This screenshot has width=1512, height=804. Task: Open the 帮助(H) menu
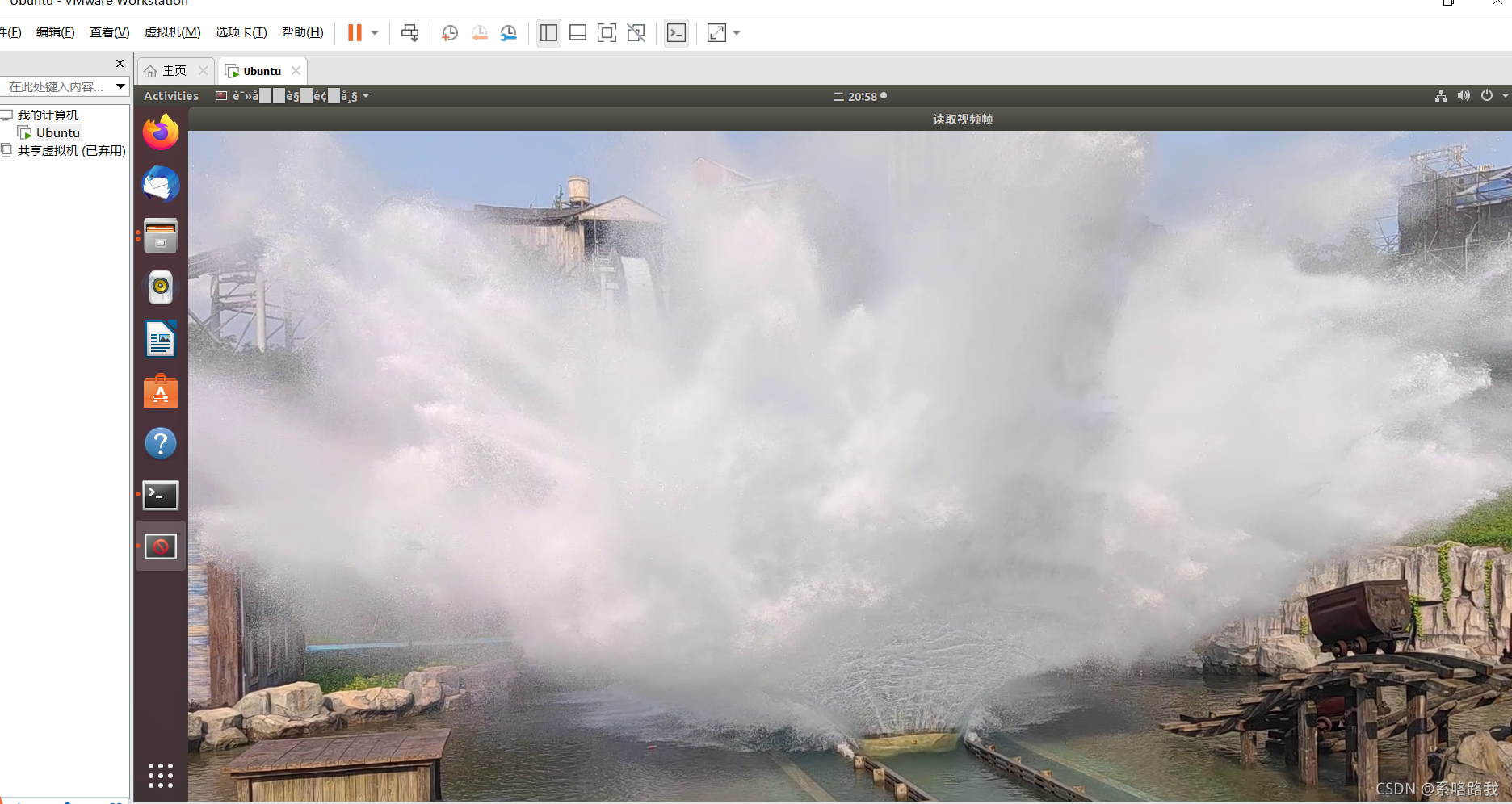pyautogui.click(x=303, y=32)
